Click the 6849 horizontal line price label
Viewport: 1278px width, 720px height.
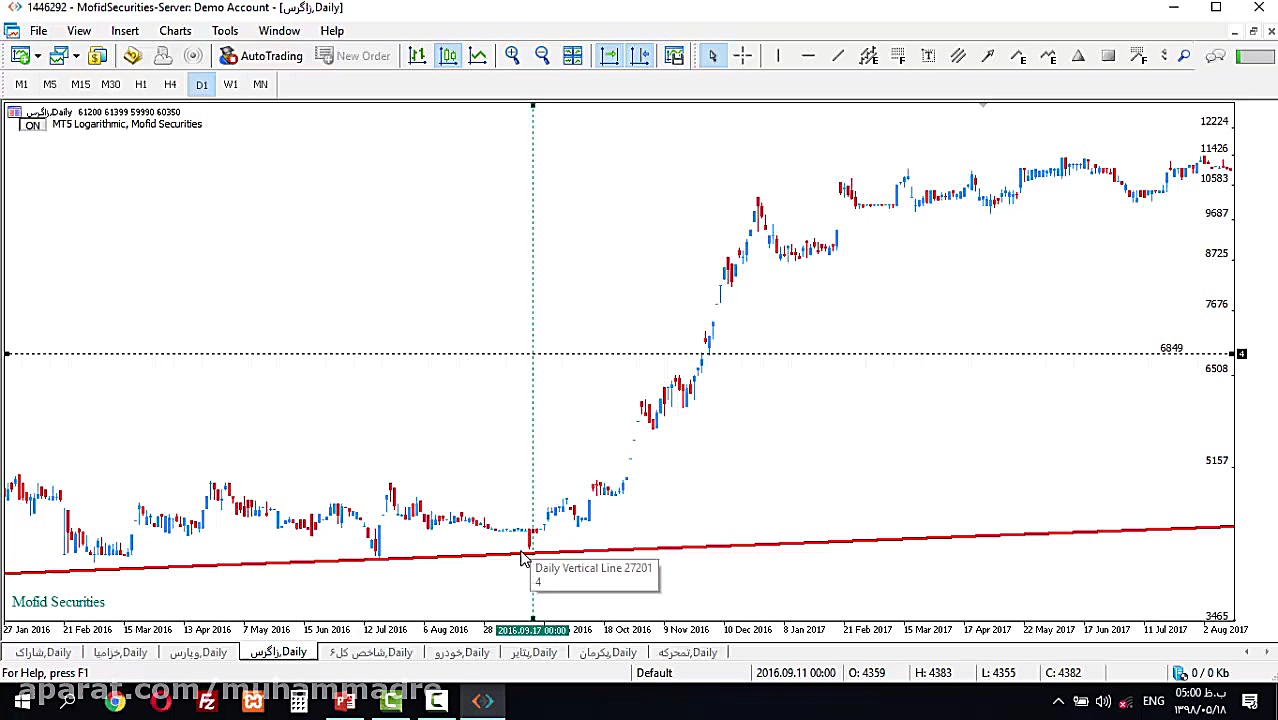pos(1171,348)
